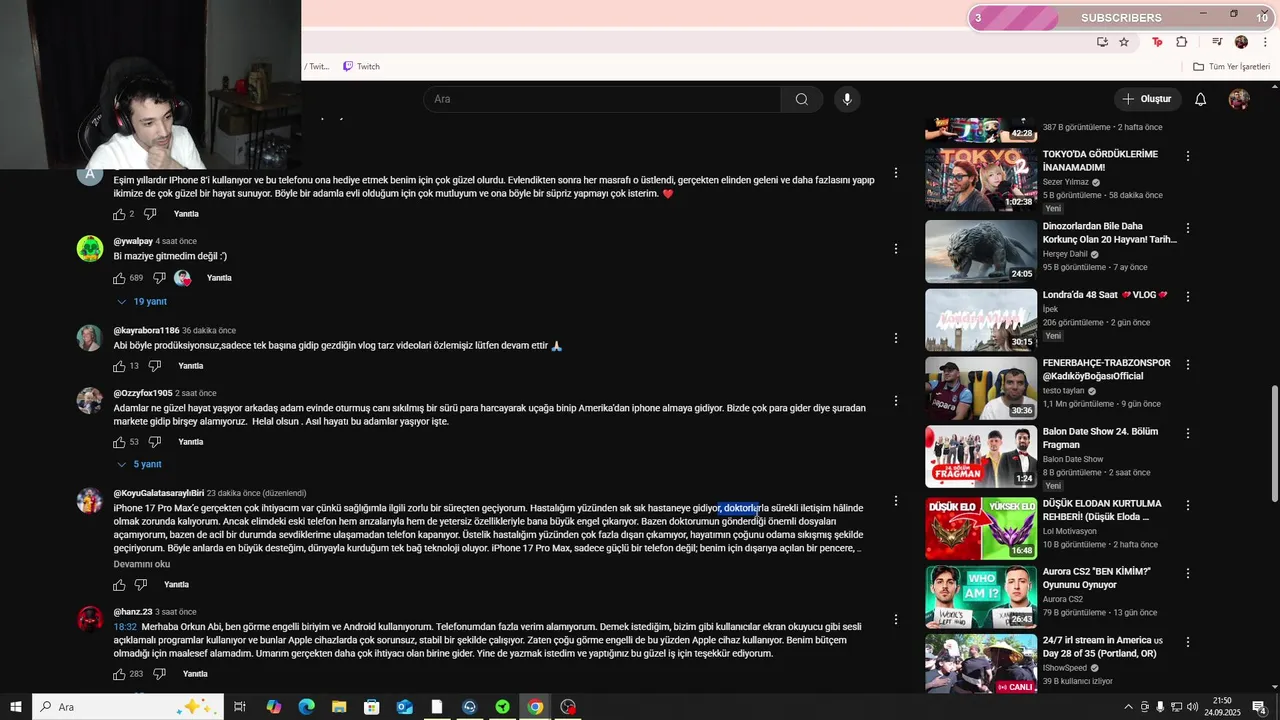
Task: Open the Chrome profile avatar
Action: [x=1241, y=42]
